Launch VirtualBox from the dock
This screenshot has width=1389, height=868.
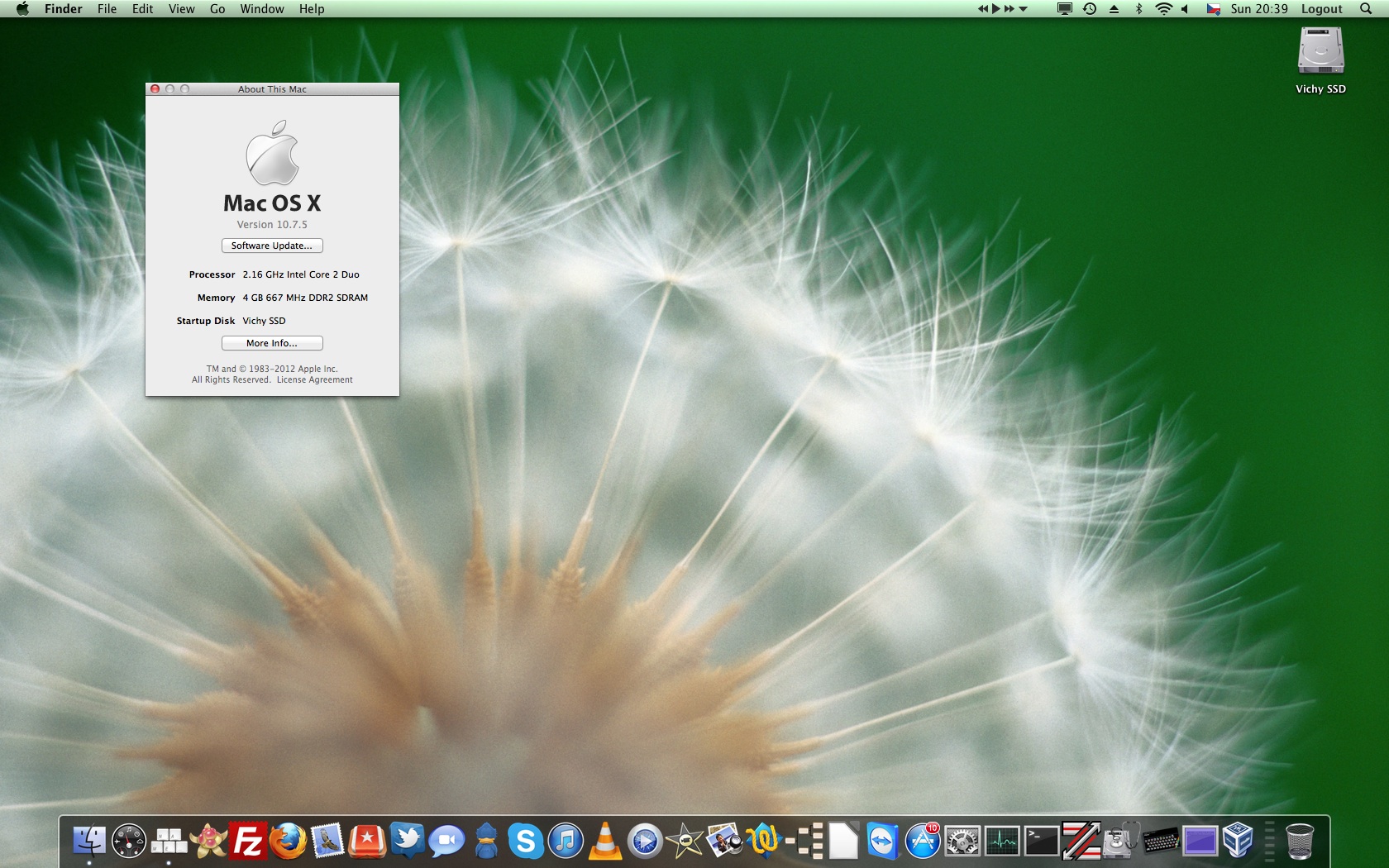coord(1238,842)
